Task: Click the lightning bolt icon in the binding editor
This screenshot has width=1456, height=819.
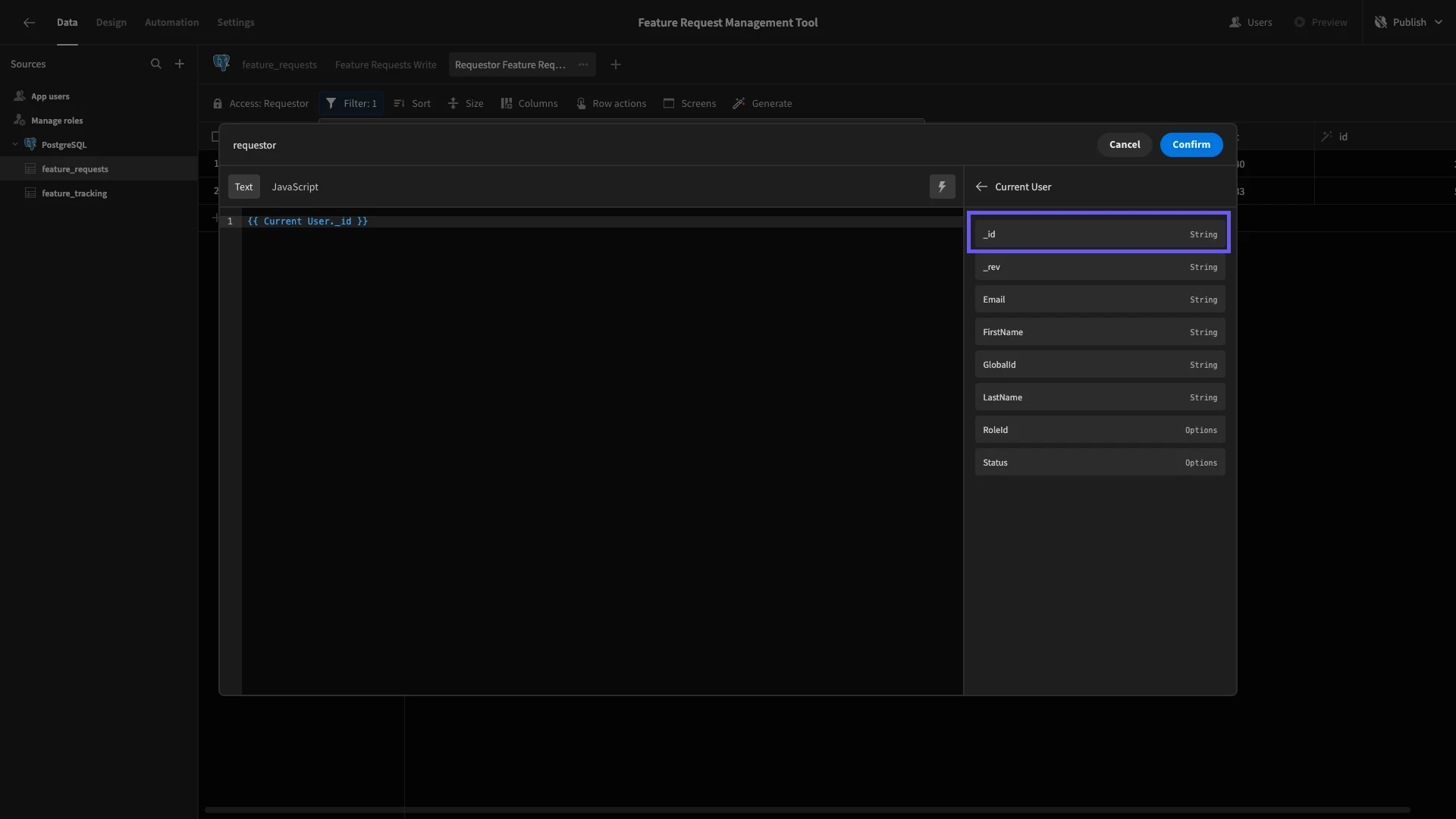Action: coord(943,187)
